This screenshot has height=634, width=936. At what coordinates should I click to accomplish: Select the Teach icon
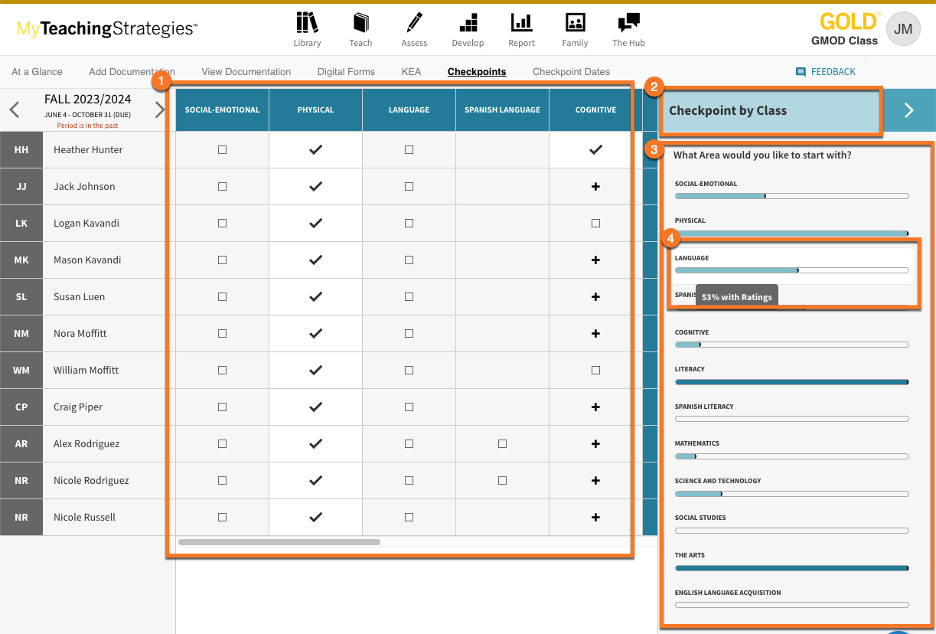[x=360, y=28]
